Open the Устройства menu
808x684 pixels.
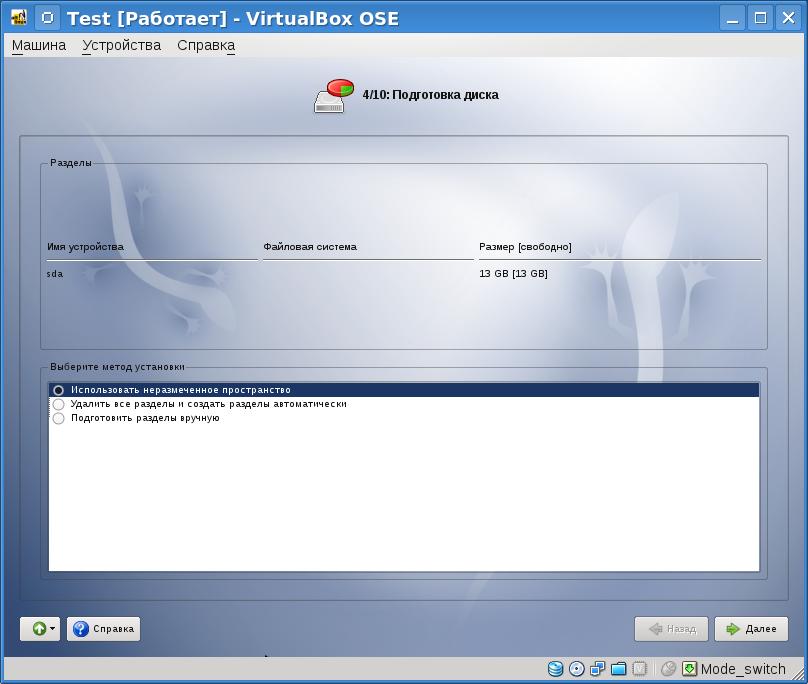[121, 45]
